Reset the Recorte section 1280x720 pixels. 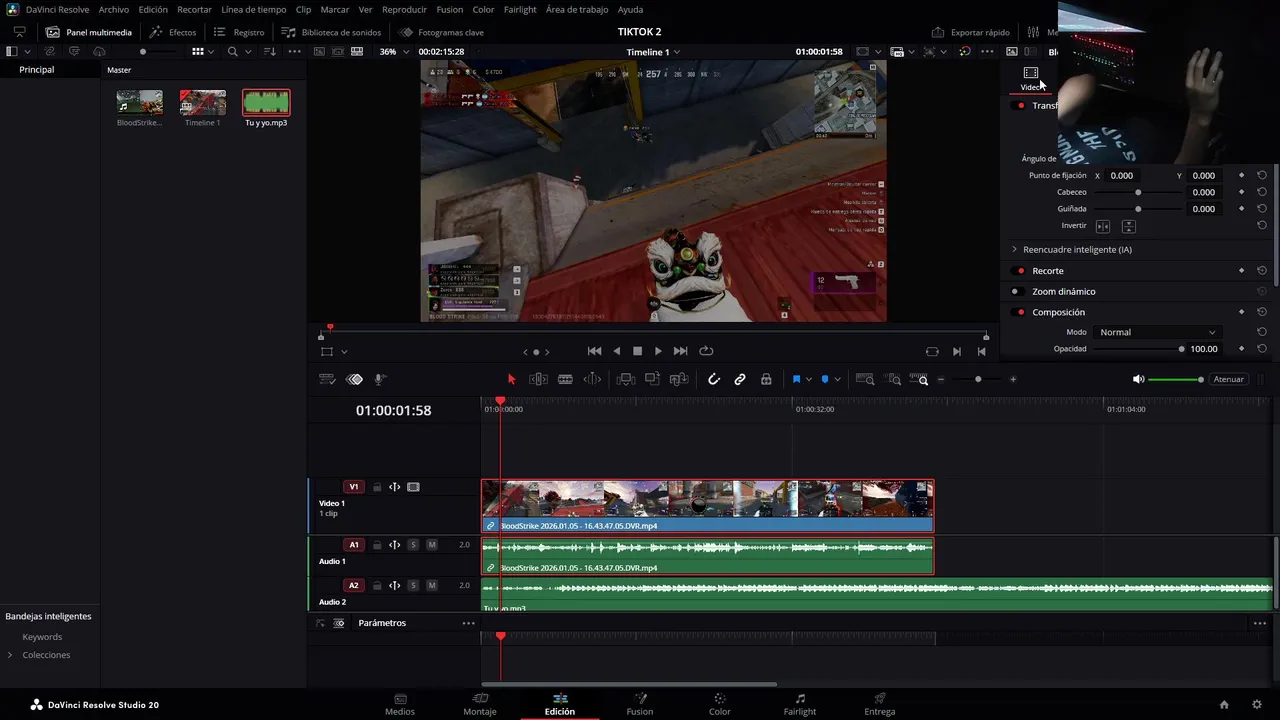[x=1262, y=271]
